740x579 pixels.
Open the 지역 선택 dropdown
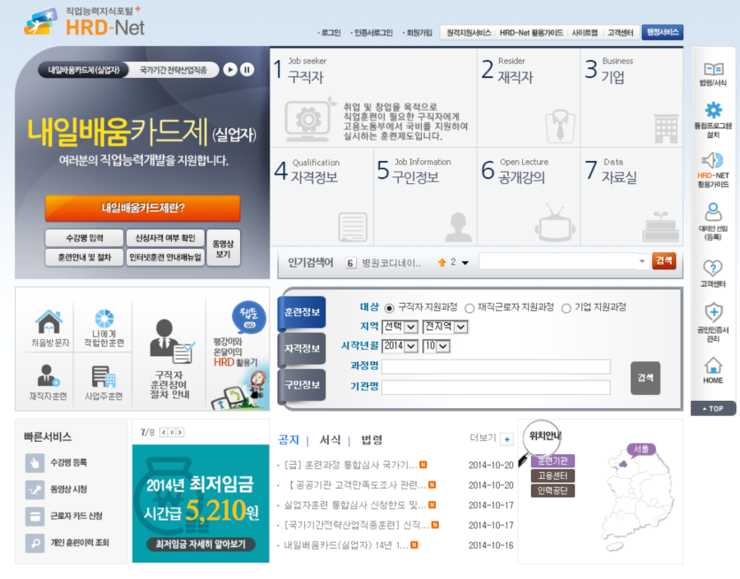point(400,327)
